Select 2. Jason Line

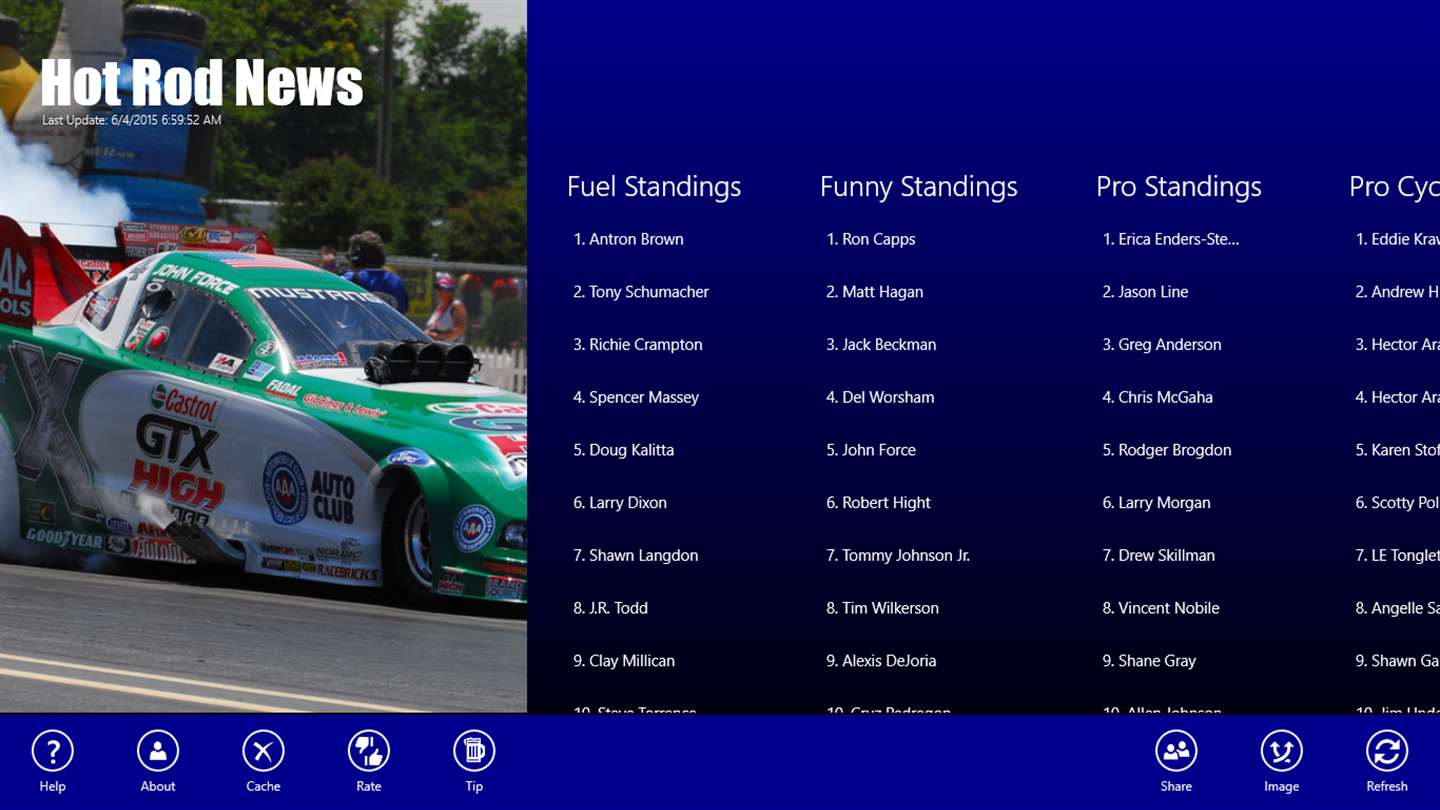1145,292
